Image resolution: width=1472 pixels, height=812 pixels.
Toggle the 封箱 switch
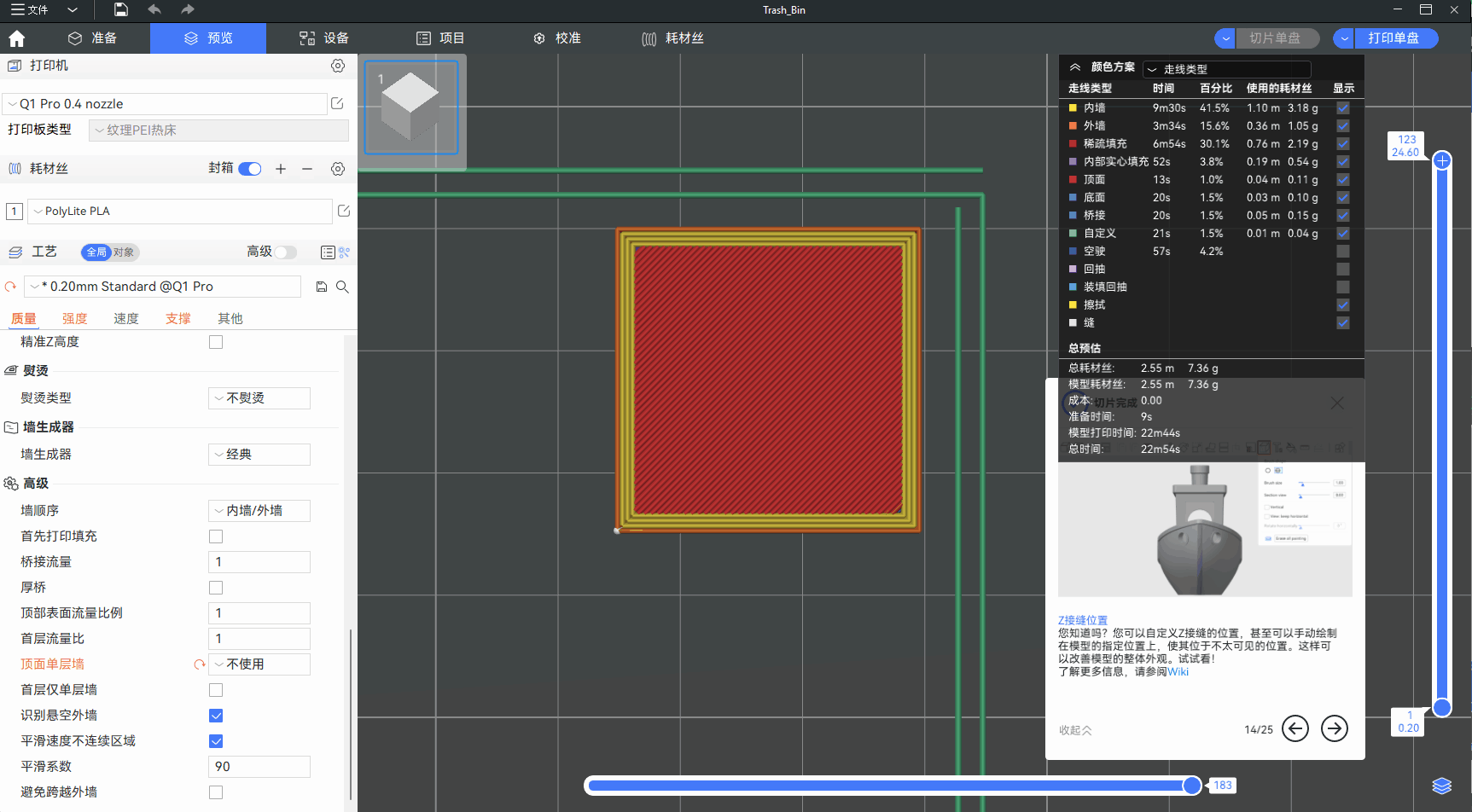[250, 169]
